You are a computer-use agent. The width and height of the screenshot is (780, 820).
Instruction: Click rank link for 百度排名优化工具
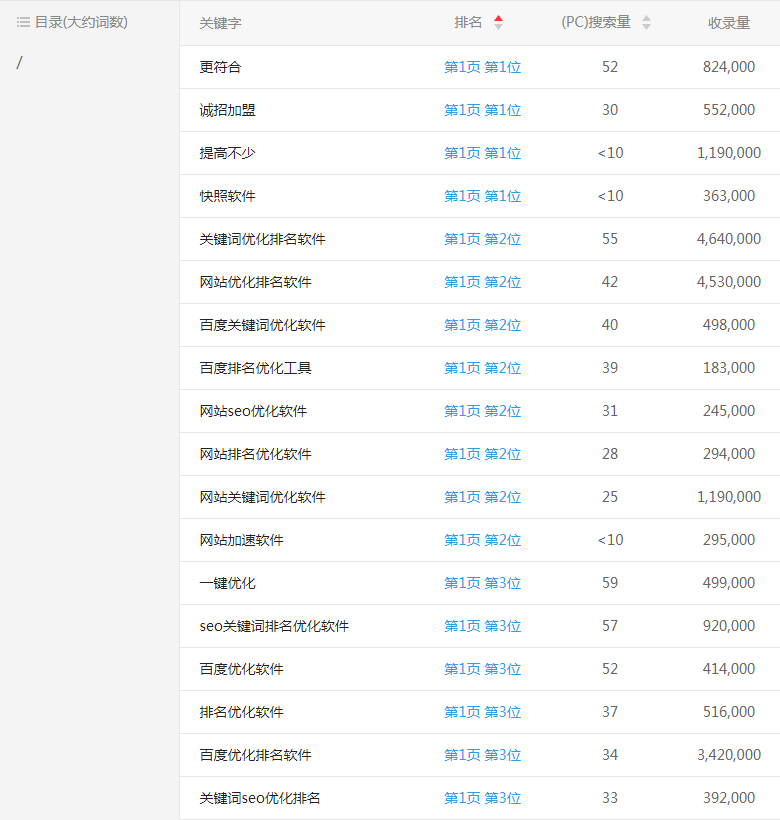click(482, 368)
